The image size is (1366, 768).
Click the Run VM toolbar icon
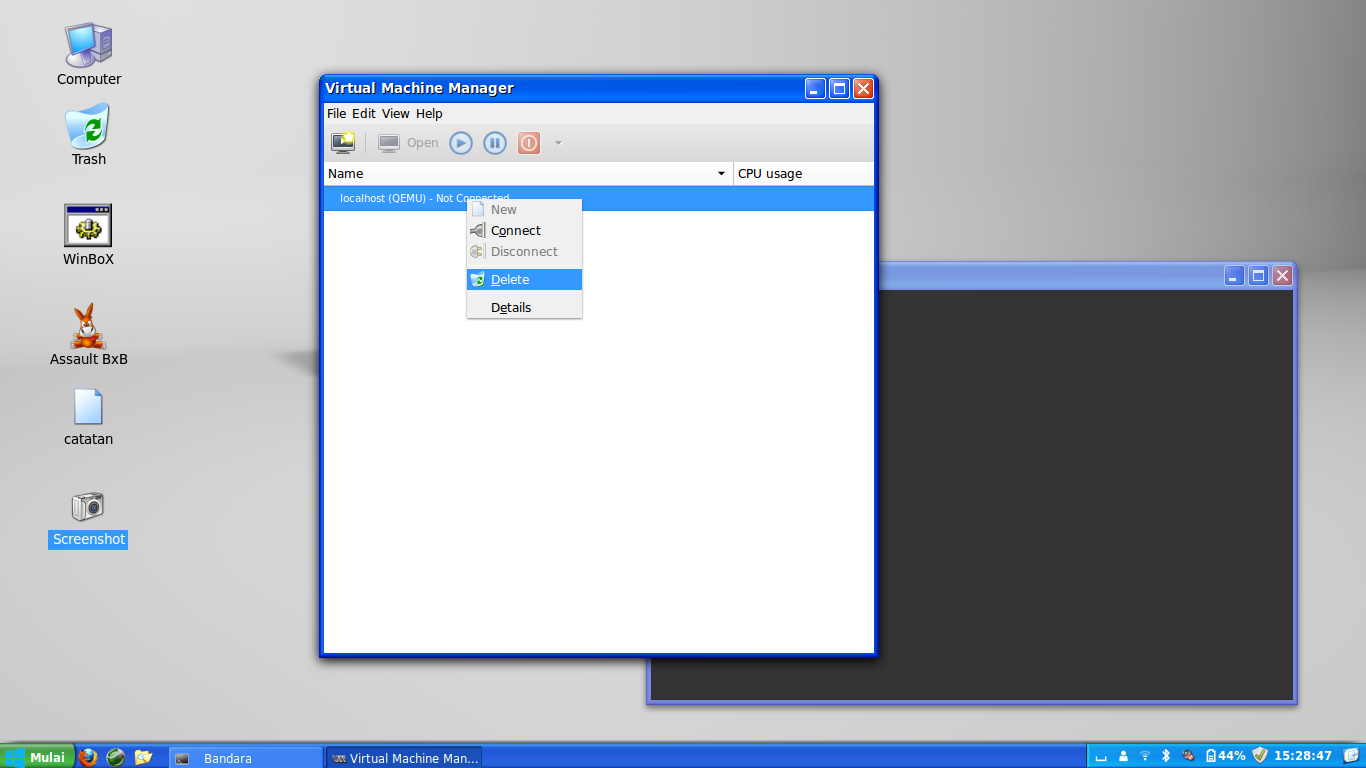(460, 142)
